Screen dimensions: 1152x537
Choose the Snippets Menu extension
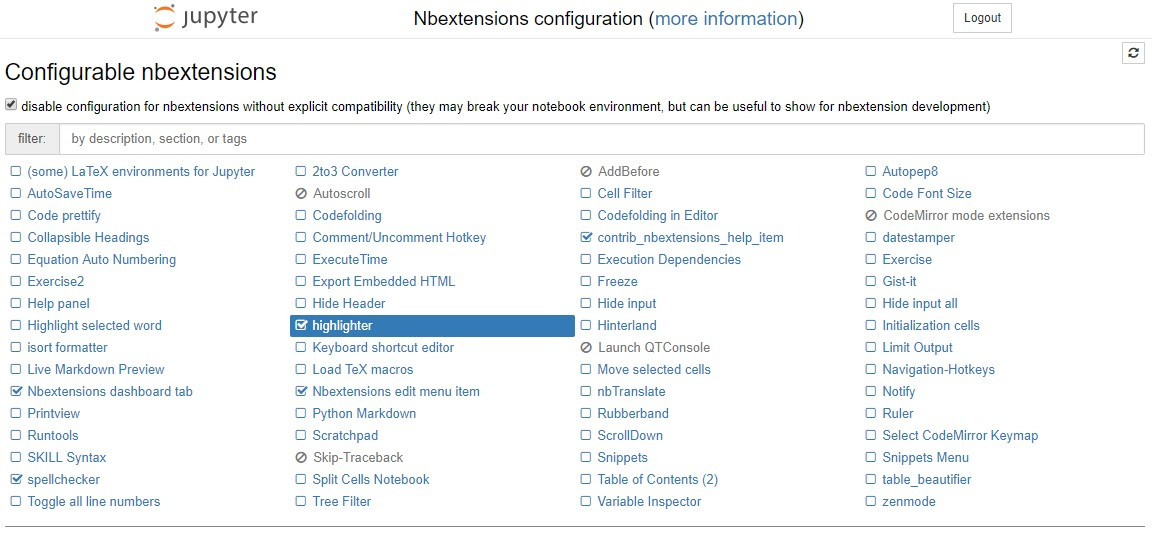(x=925, y=458)
